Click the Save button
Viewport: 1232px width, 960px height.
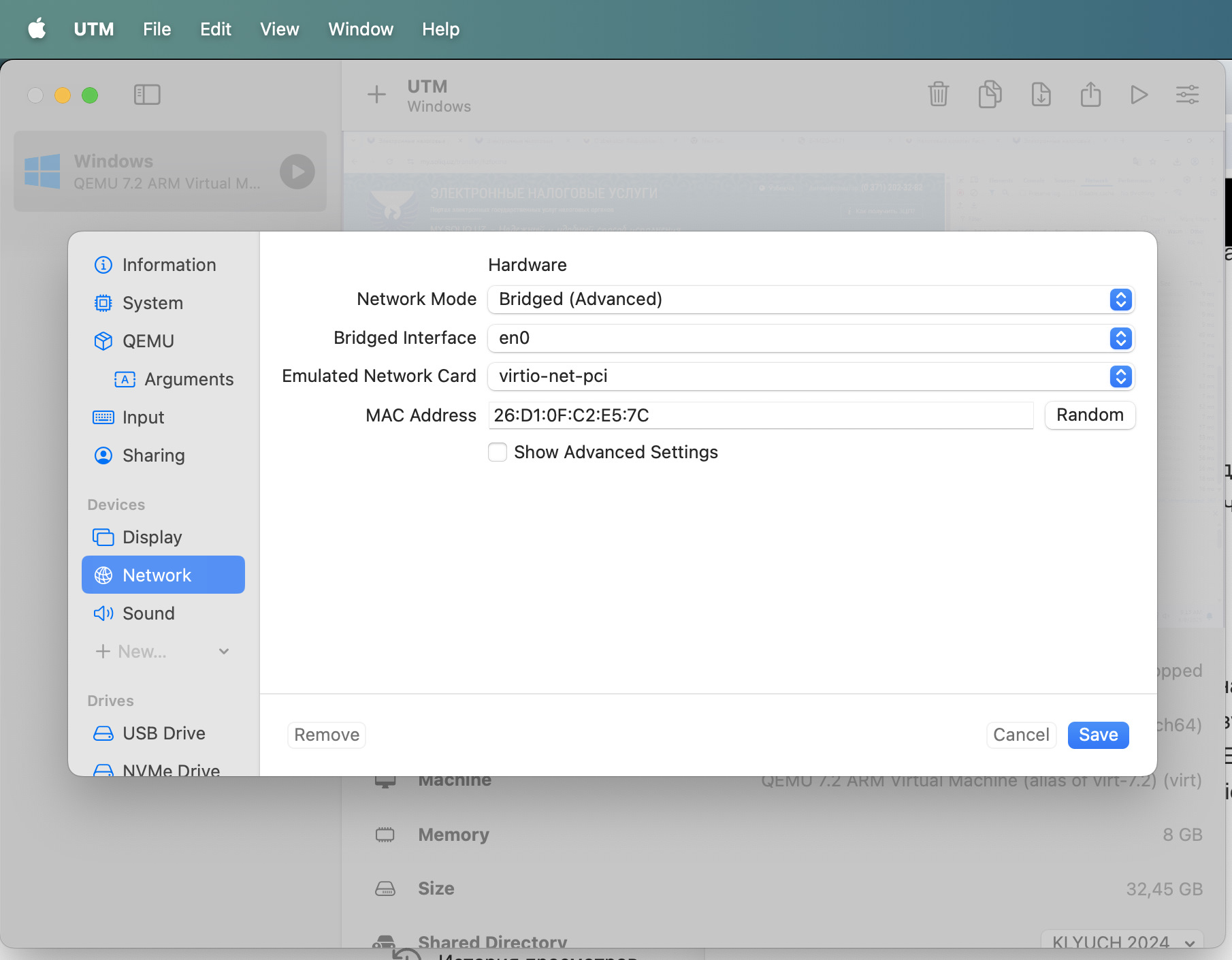pyautogui.click(x=1098, y=735)
